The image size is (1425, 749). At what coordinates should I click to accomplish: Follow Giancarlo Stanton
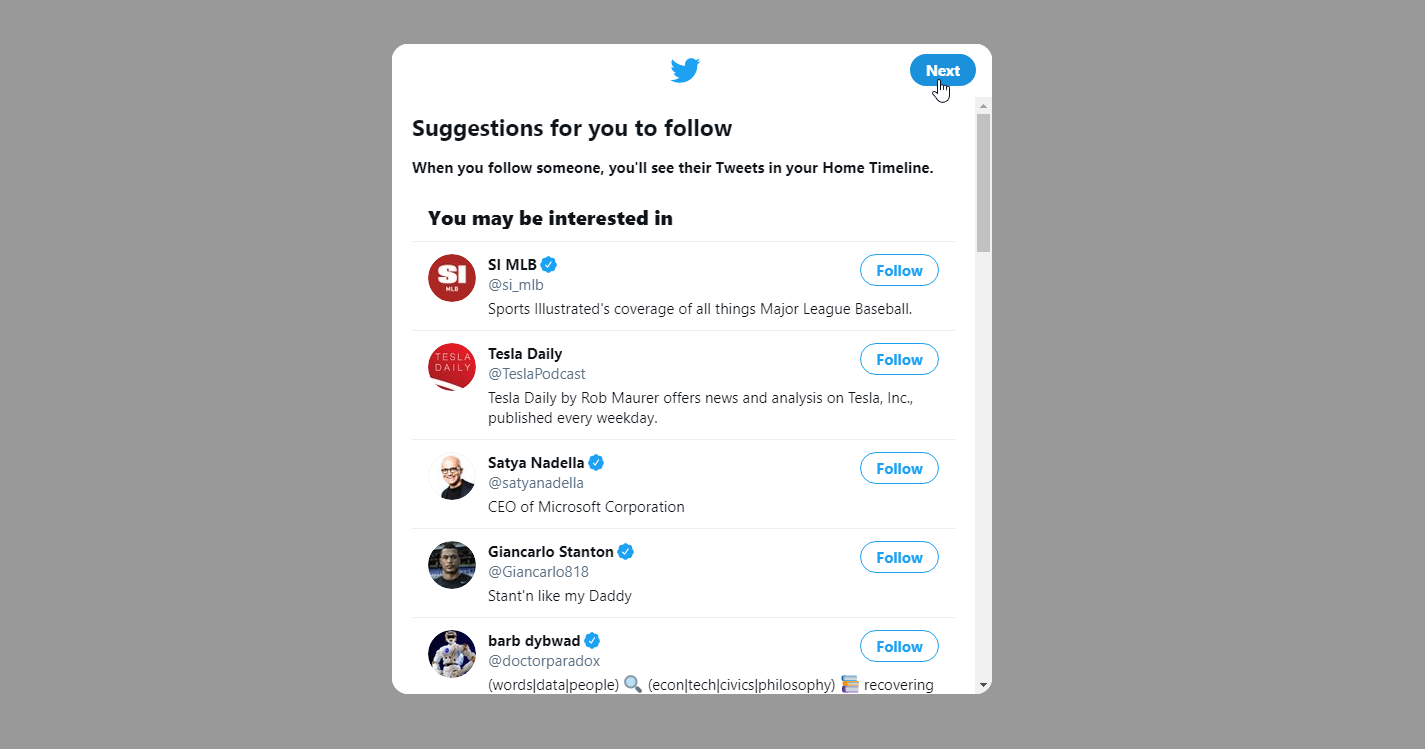(899, 557)
